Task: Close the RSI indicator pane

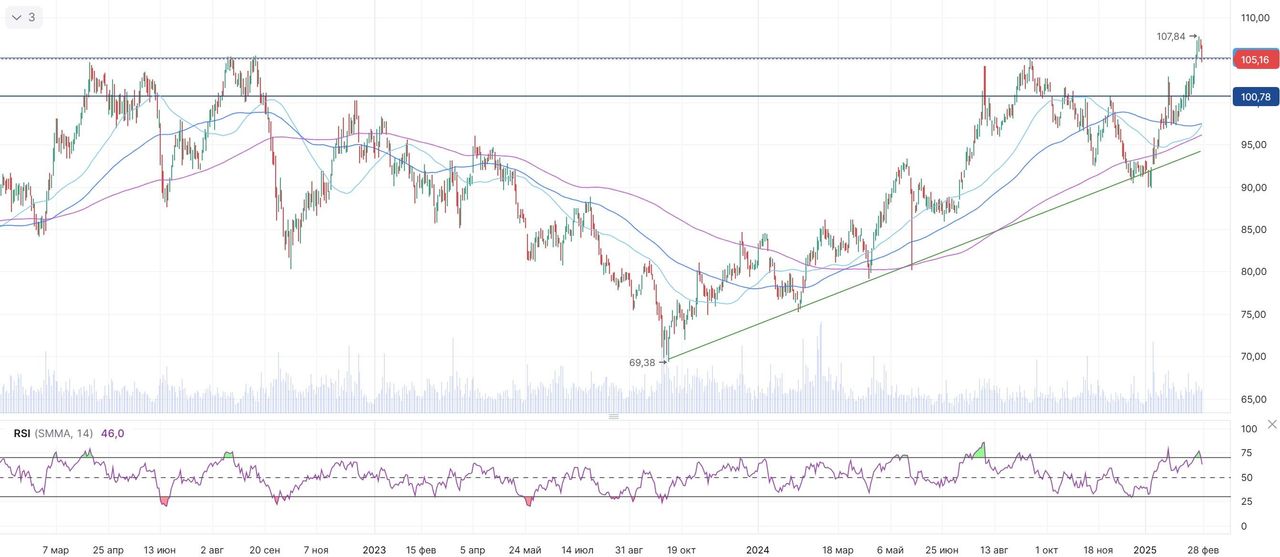Action: coord(1271,425)
